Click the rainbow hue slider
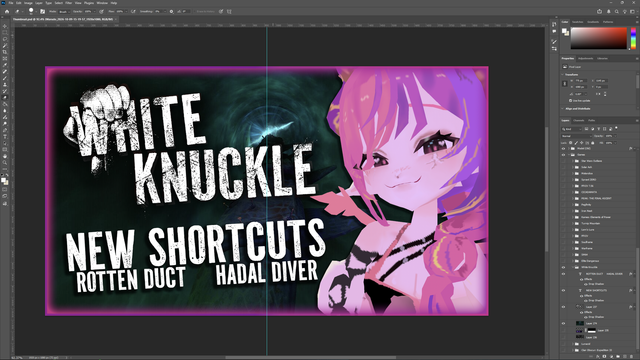 (633, 38)
